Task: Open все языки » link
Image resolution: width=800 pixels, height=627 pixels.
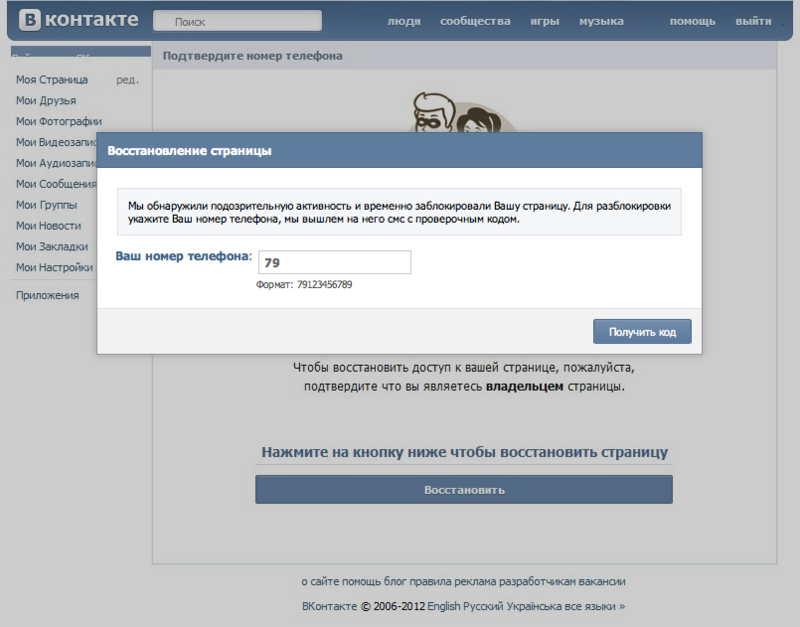Action: click(595, 607)
